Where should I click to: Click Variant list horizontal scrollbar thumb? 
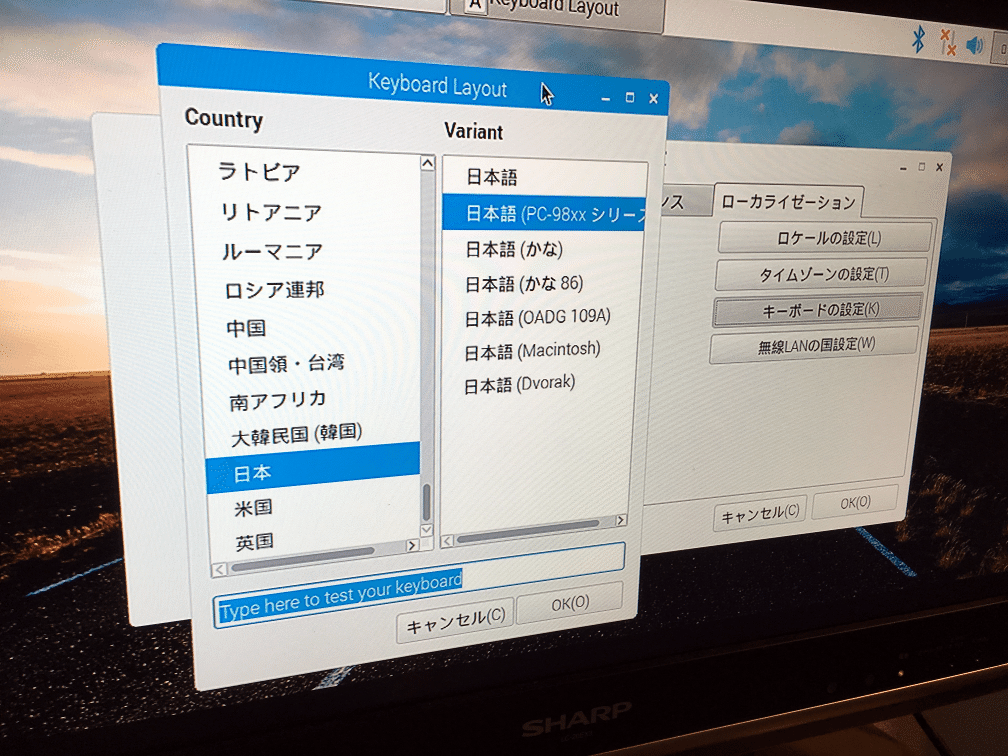coord(528,532)
